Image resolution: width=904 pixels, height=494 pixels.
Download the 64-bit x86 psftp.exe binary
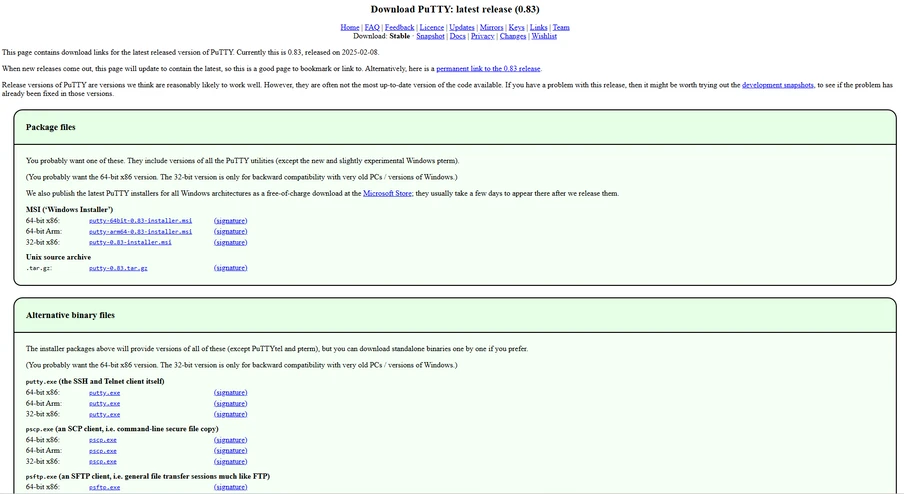[x=104, y=488]
